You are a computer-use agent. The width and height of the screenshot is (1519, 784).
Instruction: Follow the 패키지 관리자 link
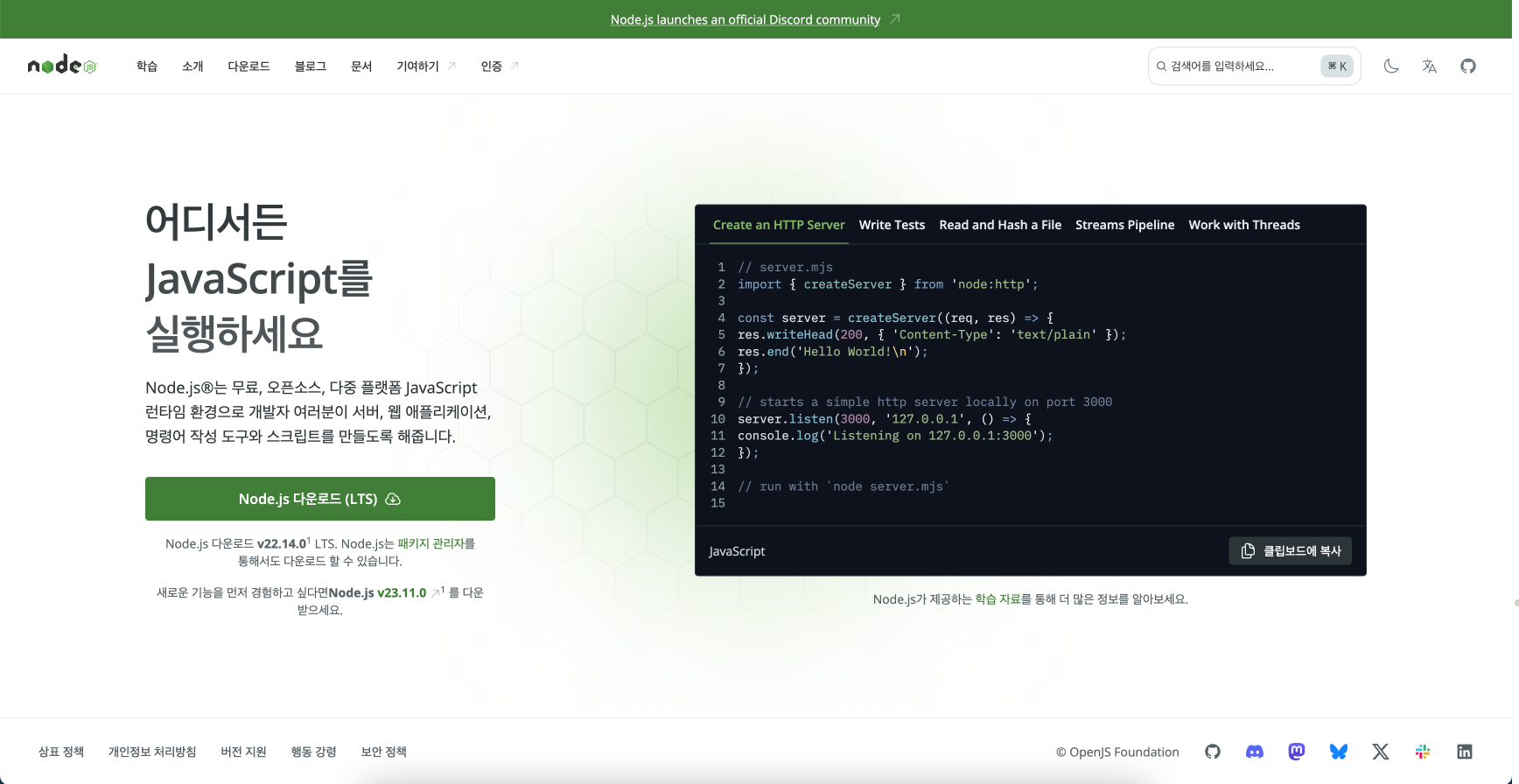[x=430, y=543]
